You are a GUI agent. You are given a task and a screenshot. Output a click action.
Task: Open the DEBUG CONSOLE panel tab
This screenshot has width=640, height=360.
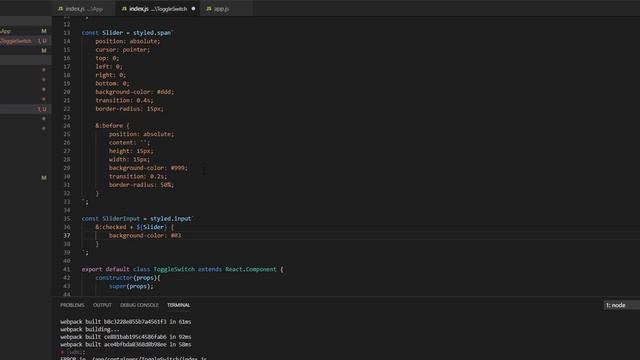click(139, 305)
